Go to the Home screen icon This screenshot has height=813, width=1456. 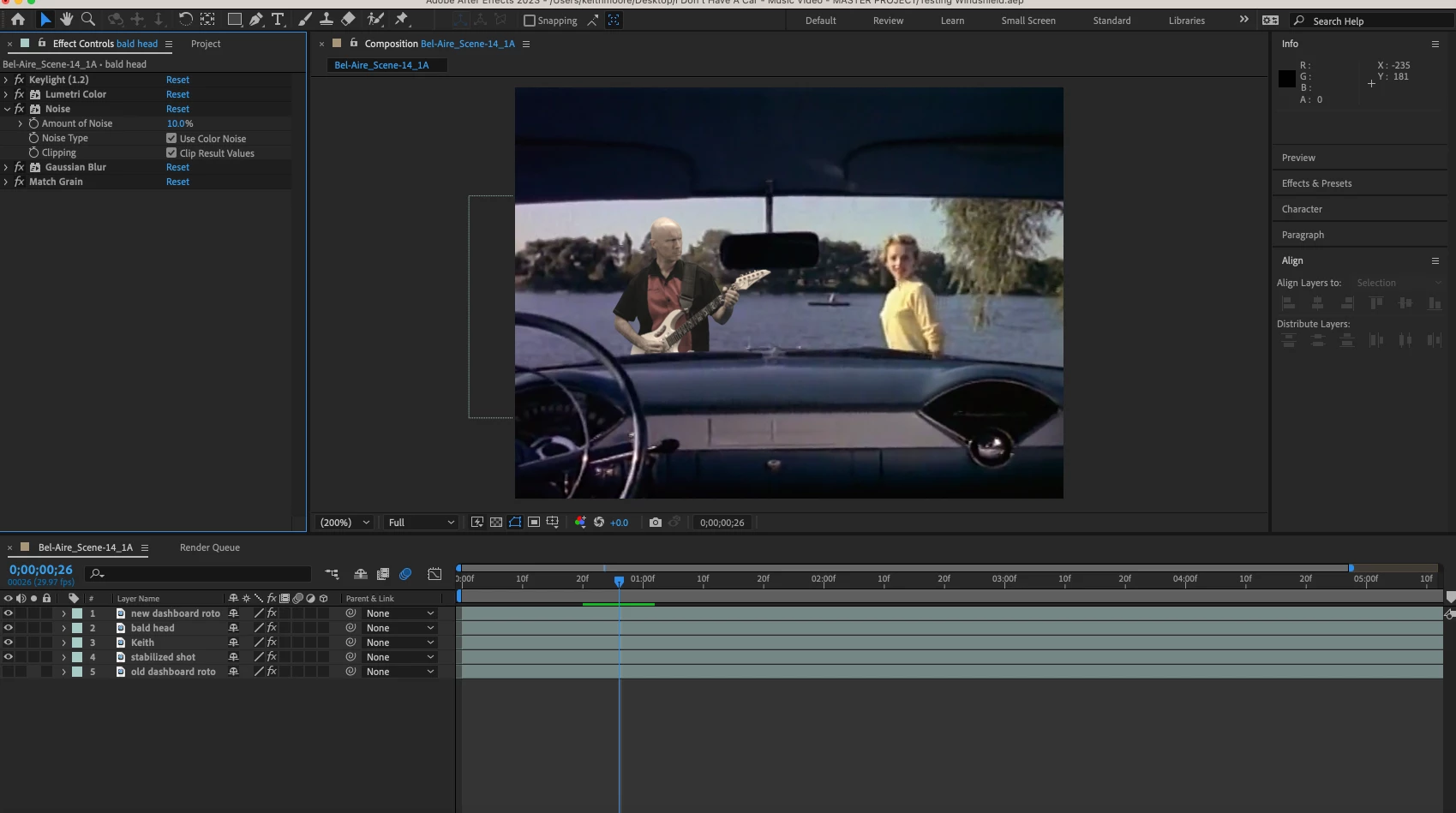click(18, 19)
